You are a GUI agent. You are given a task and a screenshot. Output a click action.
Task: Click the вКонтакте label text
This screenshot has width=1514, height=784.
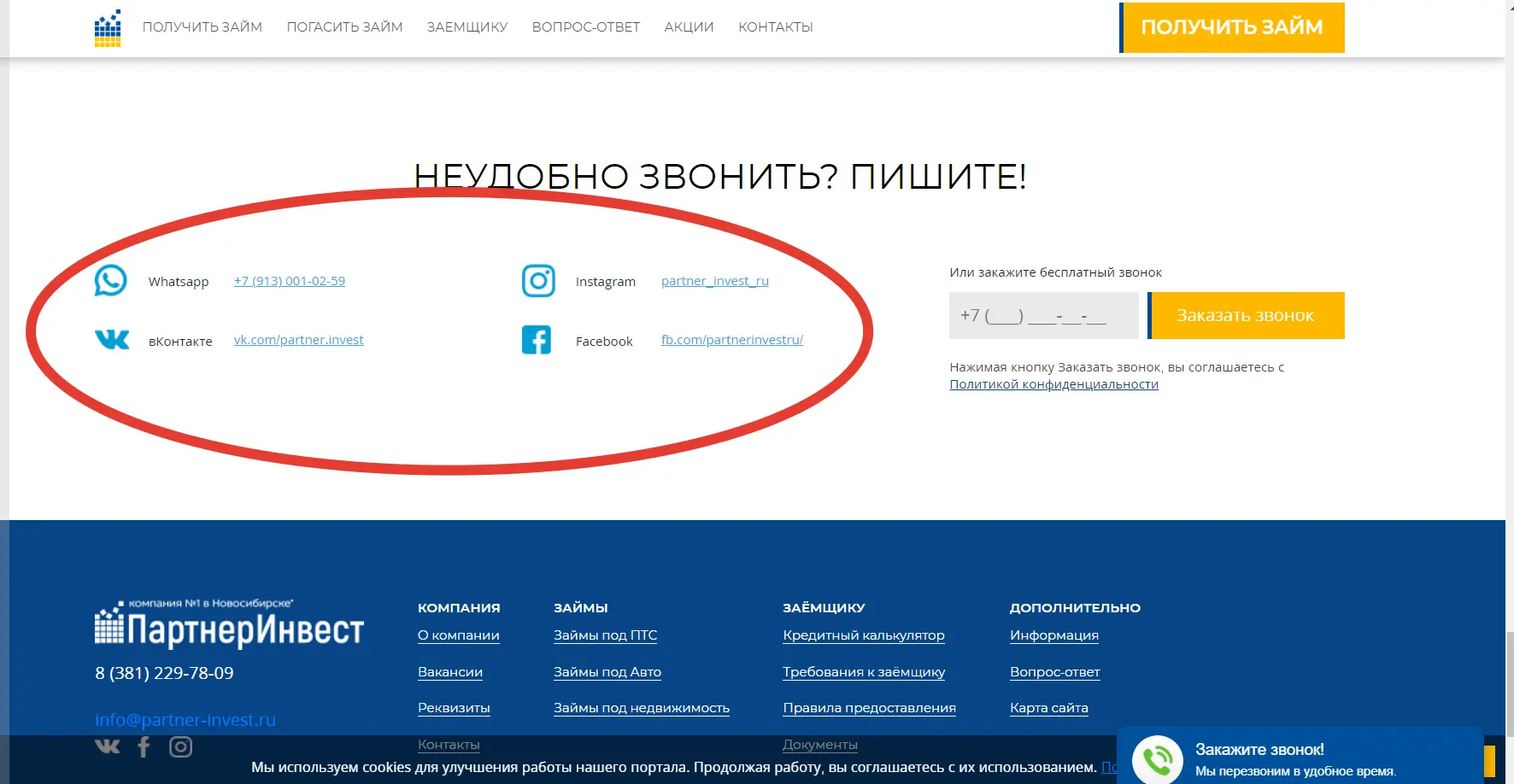tap(180, 342)
